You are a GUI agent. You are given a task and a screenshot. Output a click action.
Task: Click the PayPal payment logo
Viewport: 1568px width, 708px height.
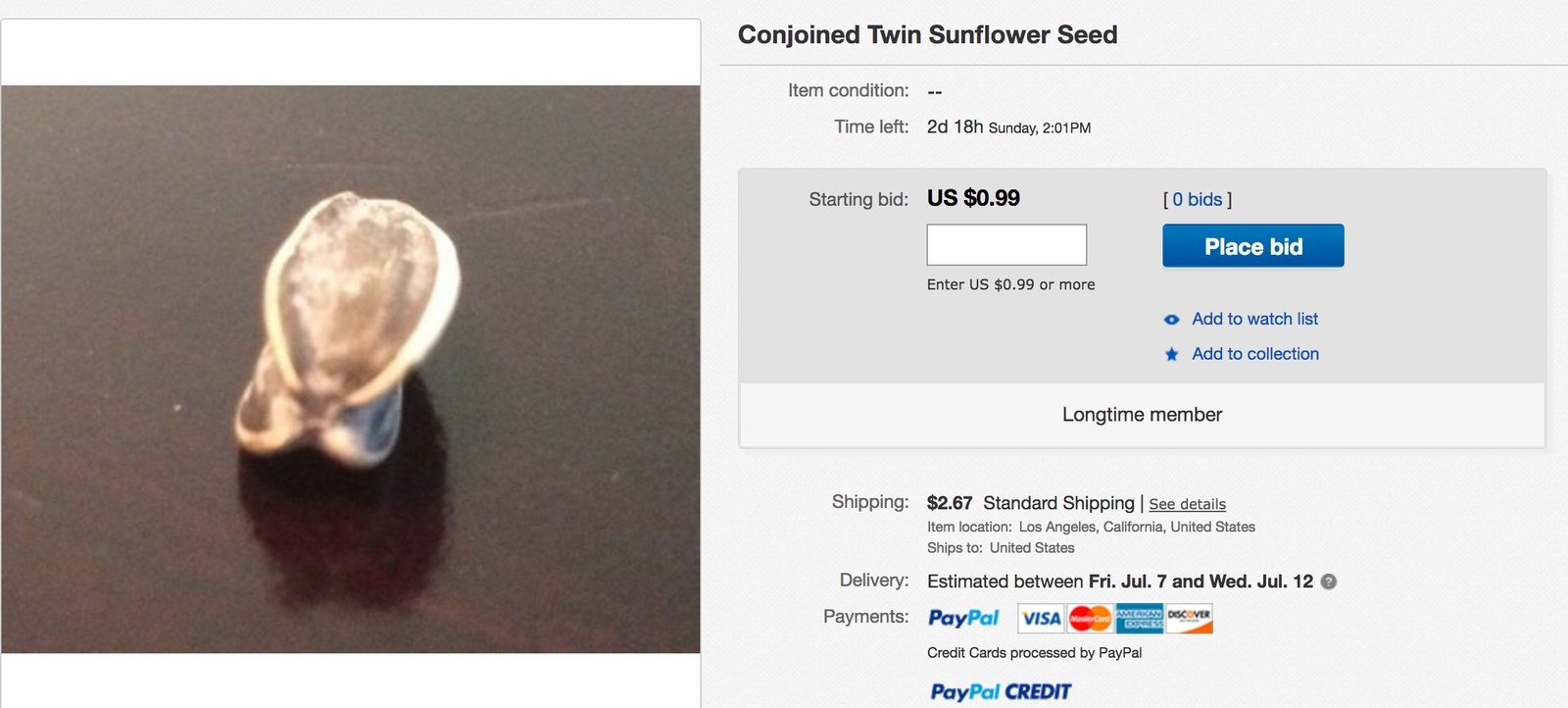[x=963, y=618]
